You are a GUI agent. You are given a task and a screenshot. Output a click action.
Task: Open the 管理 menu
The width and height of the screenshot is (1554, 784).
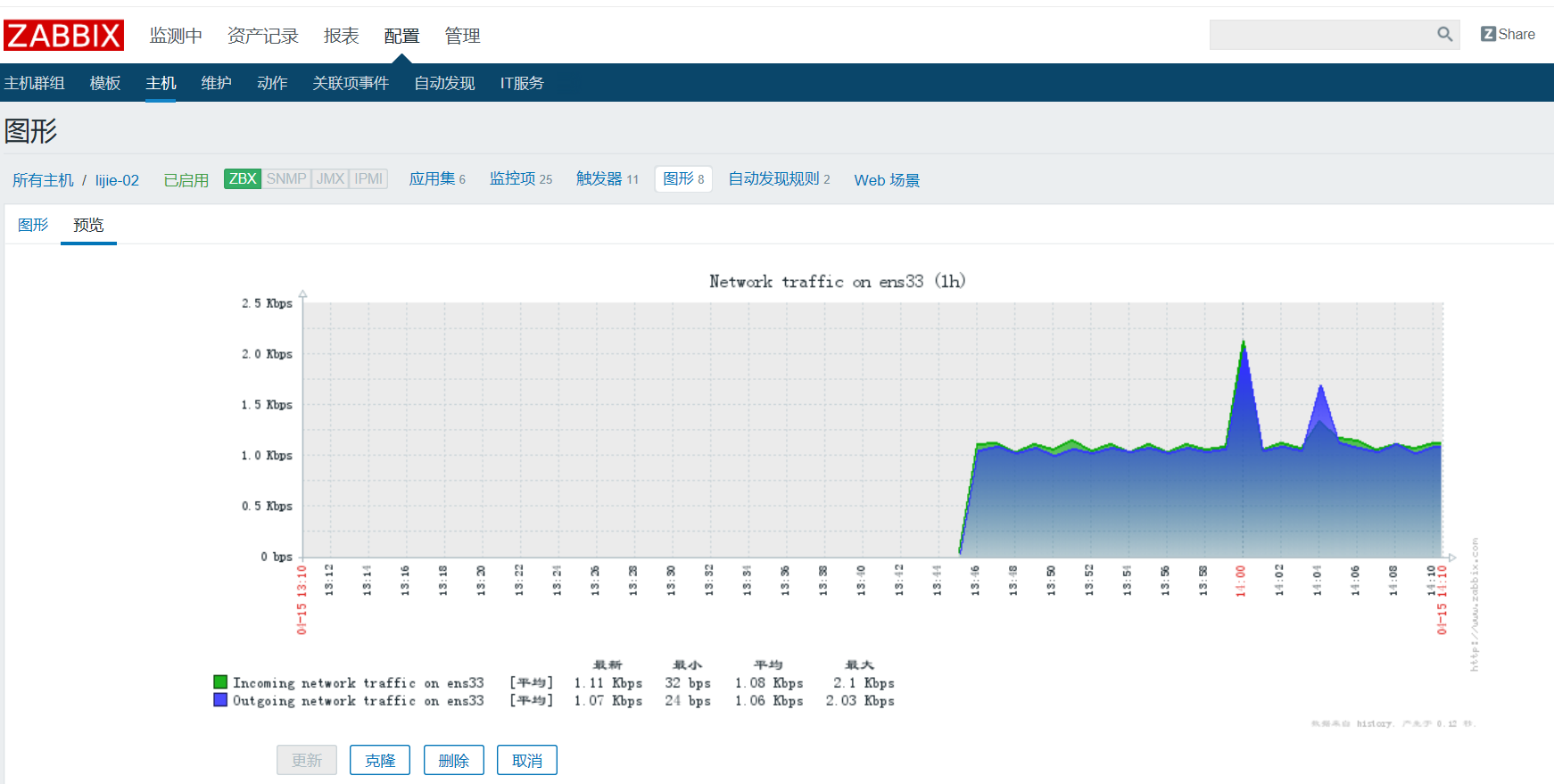click(462, 36)
